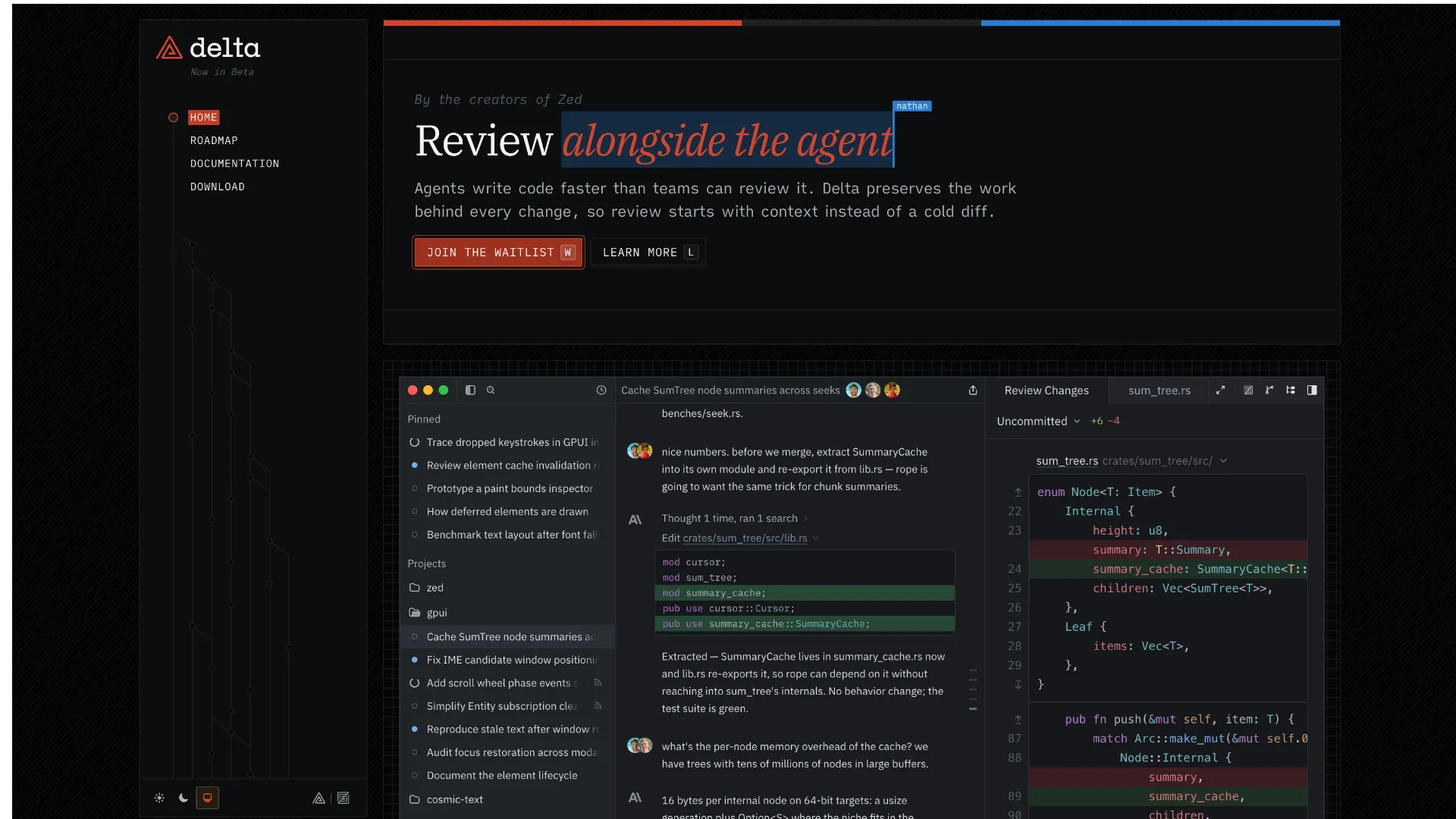
Task: Click the zed project folder icon
Action: click(x=415, y=588)
